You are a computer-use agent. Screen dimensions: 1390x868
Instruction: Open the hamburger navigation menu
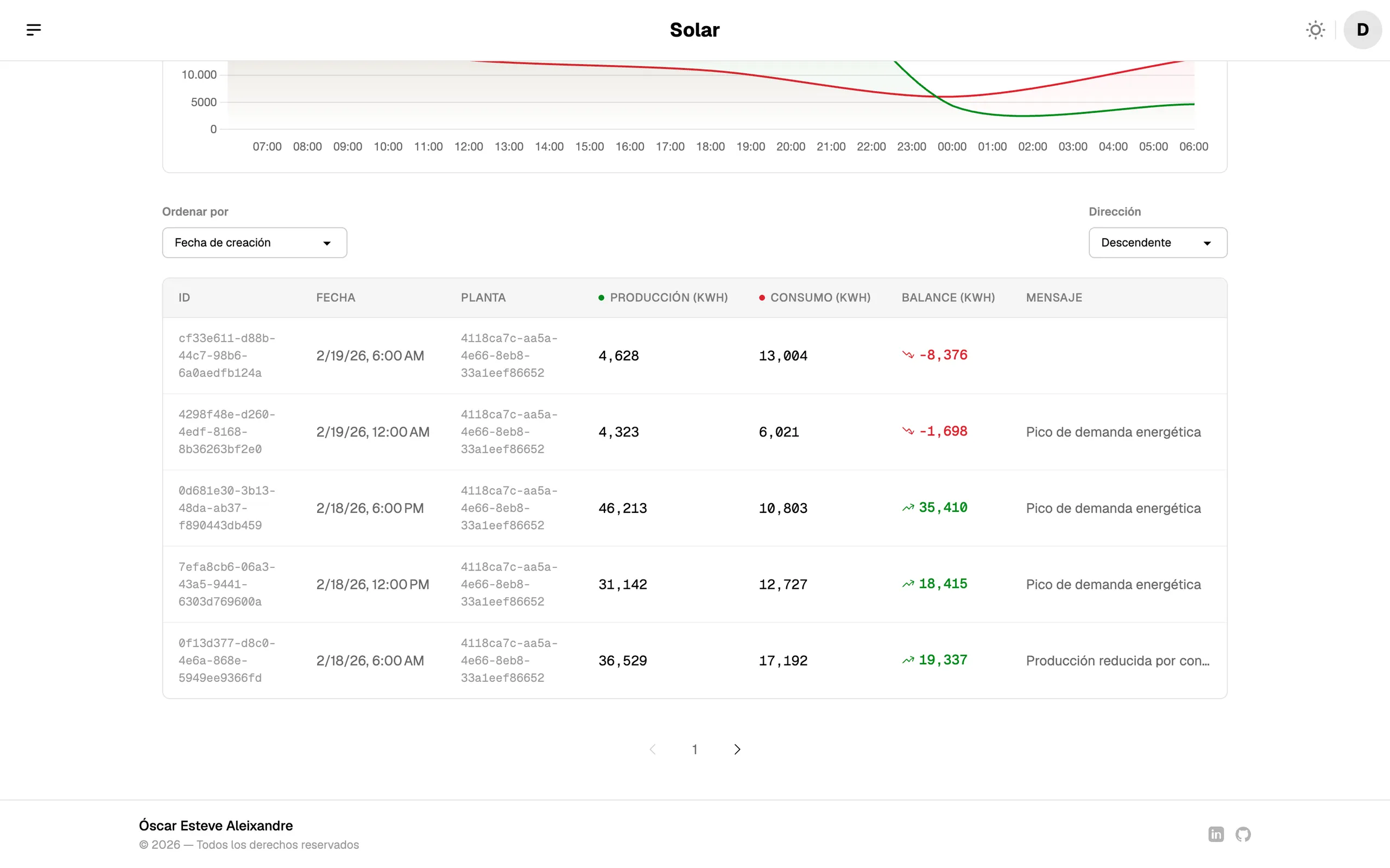pyautogui.click(x=34, y=30)
